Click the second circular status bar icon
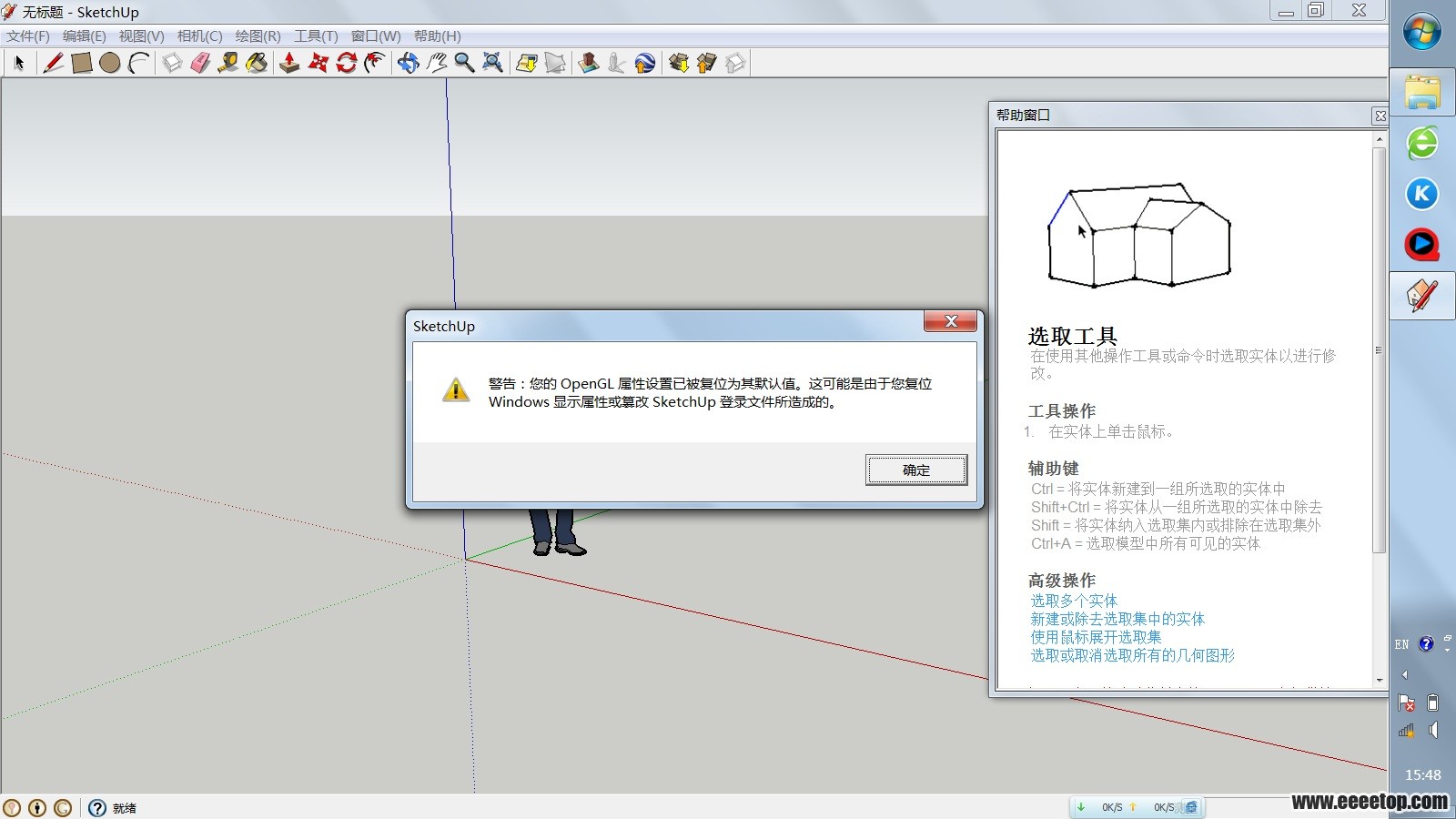 (x=37, y=807)
